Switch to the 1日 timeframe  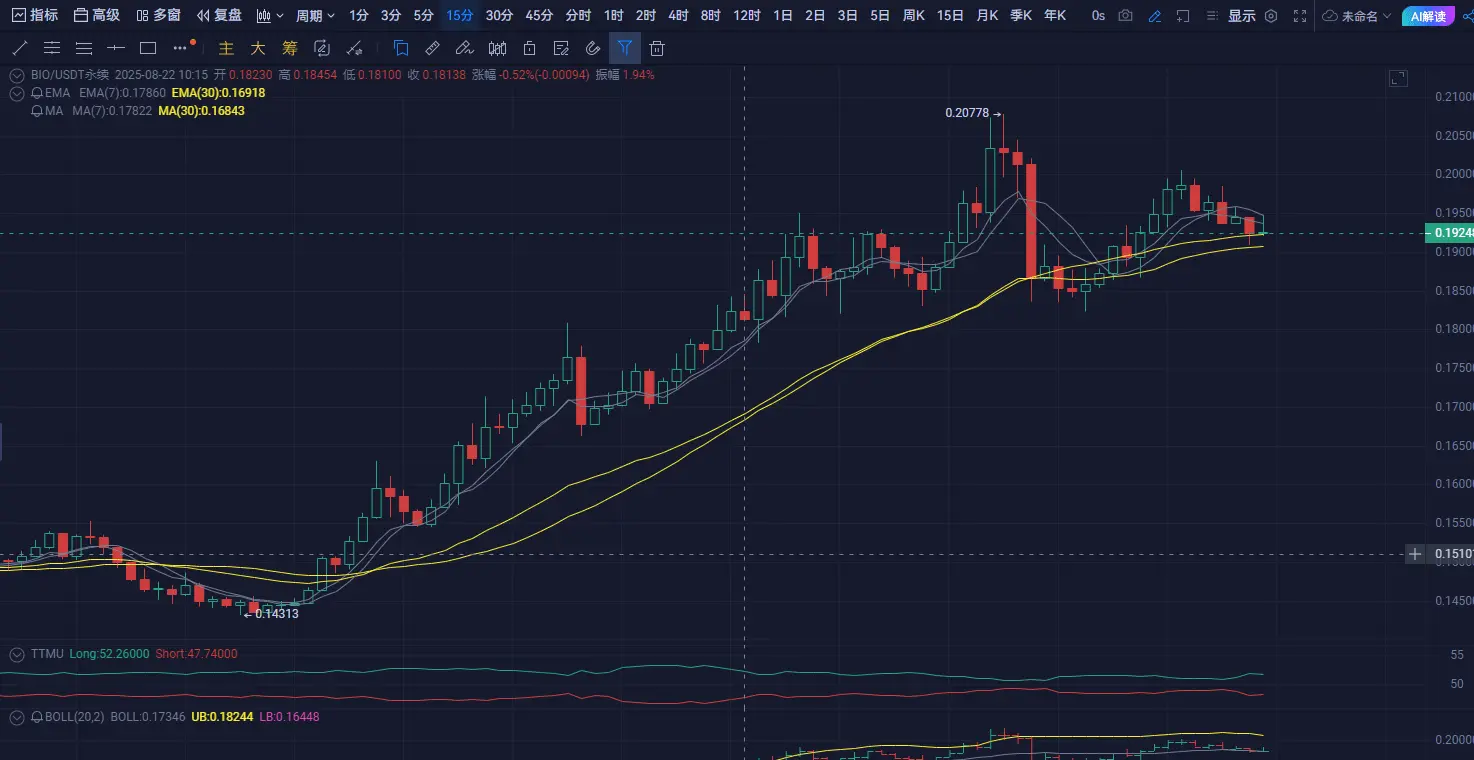click(x=783, y=16)
